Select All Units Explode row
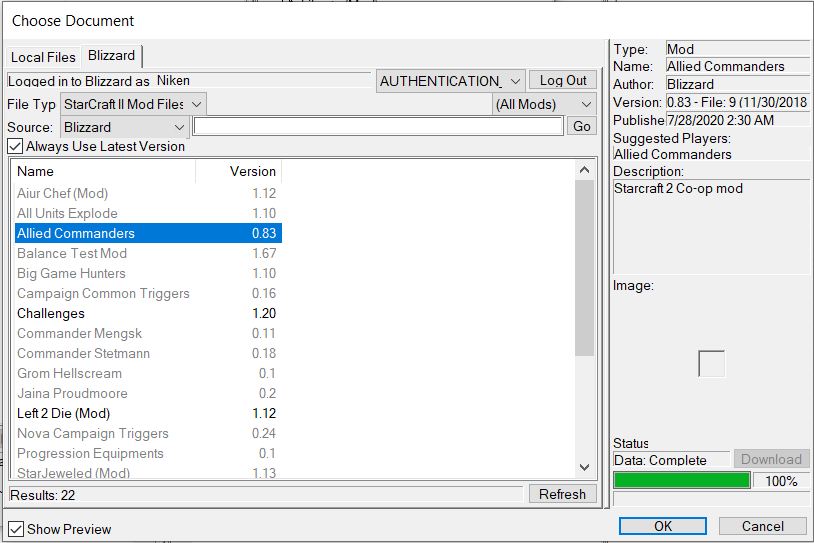814x543 pixels. (148, 213)
